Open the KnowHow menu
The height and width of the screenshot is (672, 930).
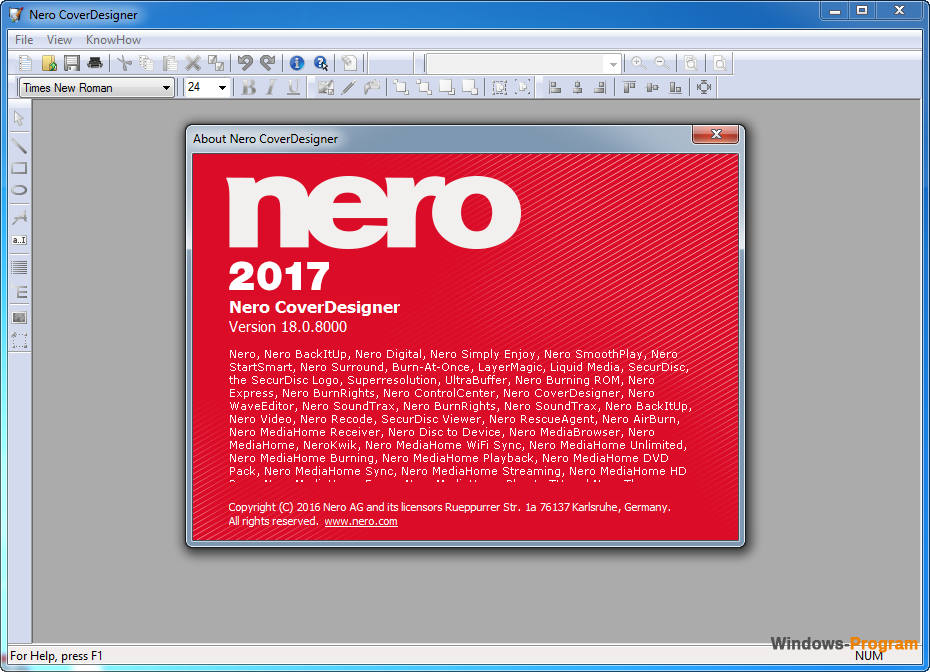coord(113,40)
